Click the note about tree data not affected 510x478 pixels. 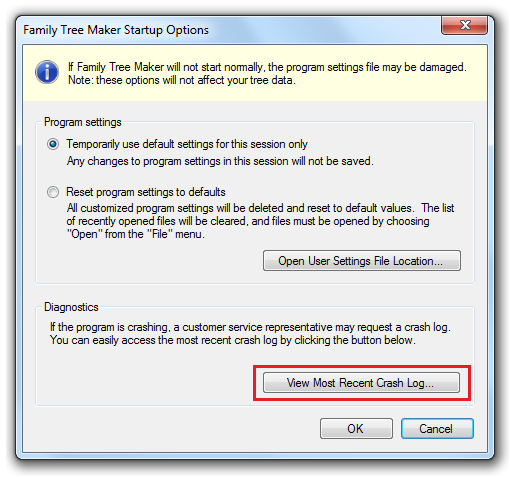point(182,80)
